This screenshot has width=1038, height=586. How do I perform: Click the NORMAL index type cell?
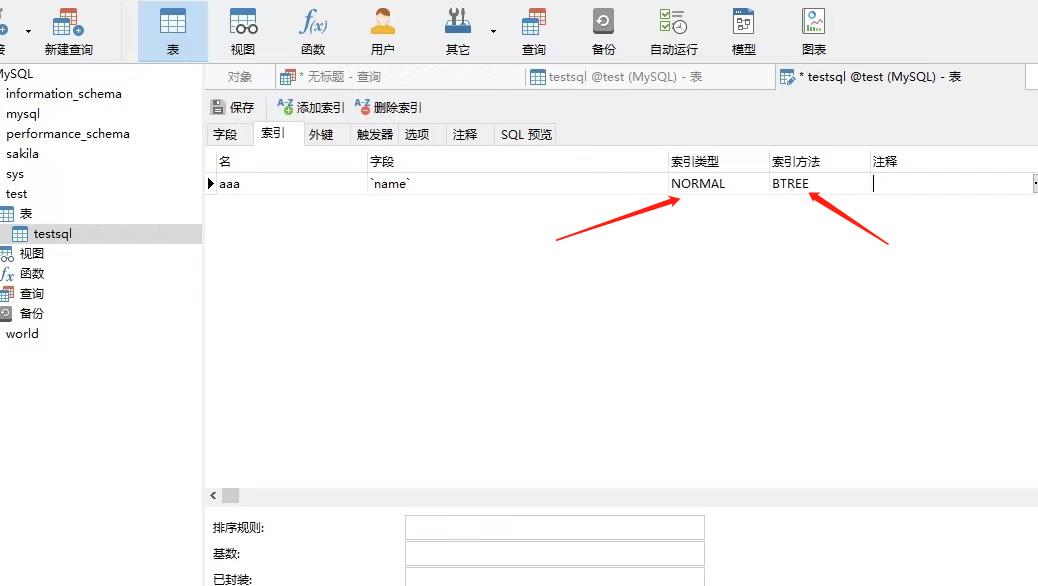(719, 184)
